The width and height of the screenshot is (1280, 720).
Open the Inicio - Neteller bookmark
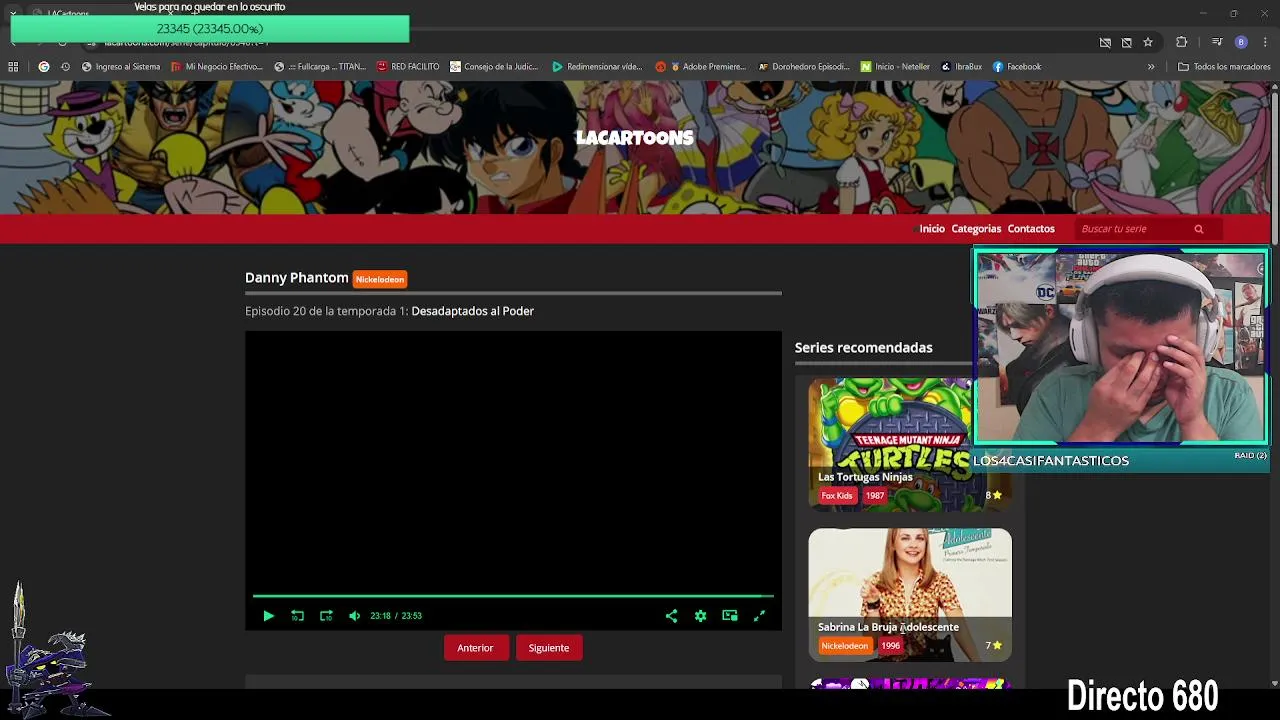[895, 67]
